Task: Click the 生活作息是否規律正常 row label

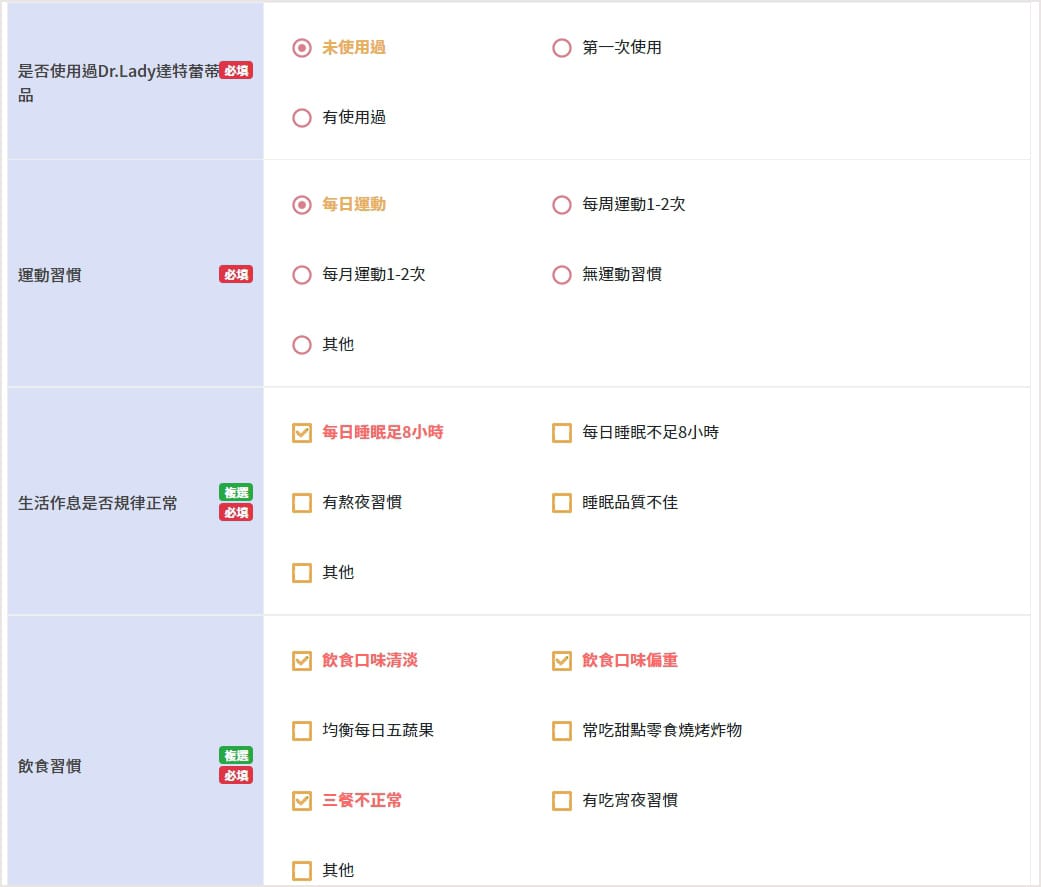Action: [x=98, y=503]
